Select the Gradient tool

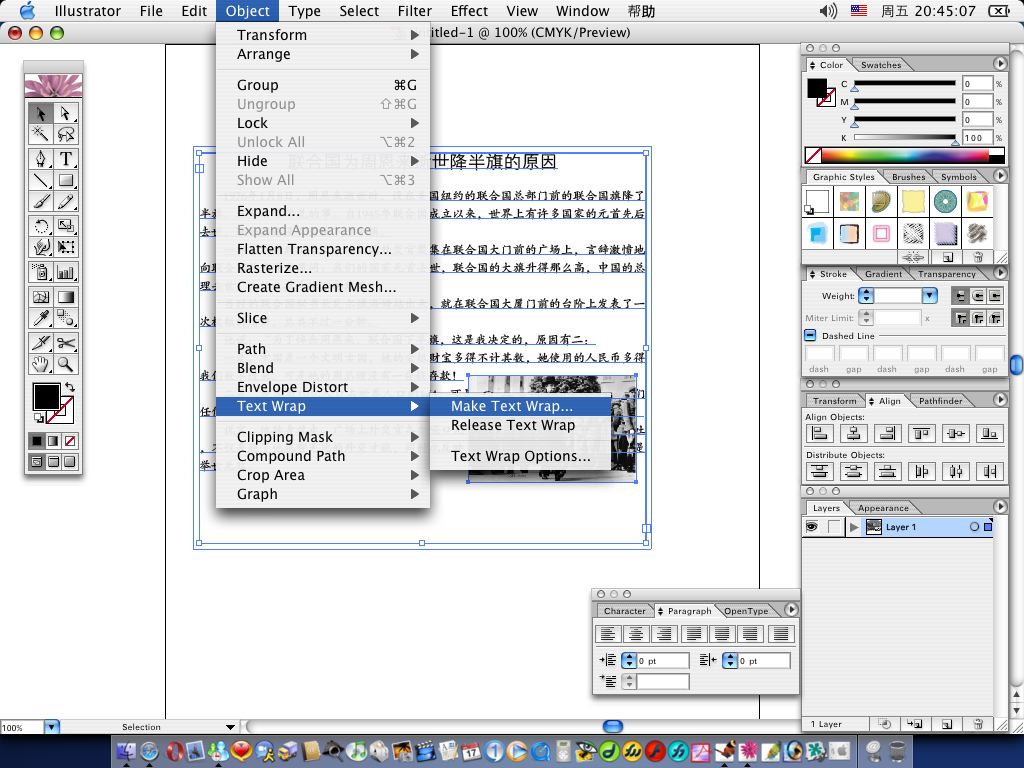[65, 296]
